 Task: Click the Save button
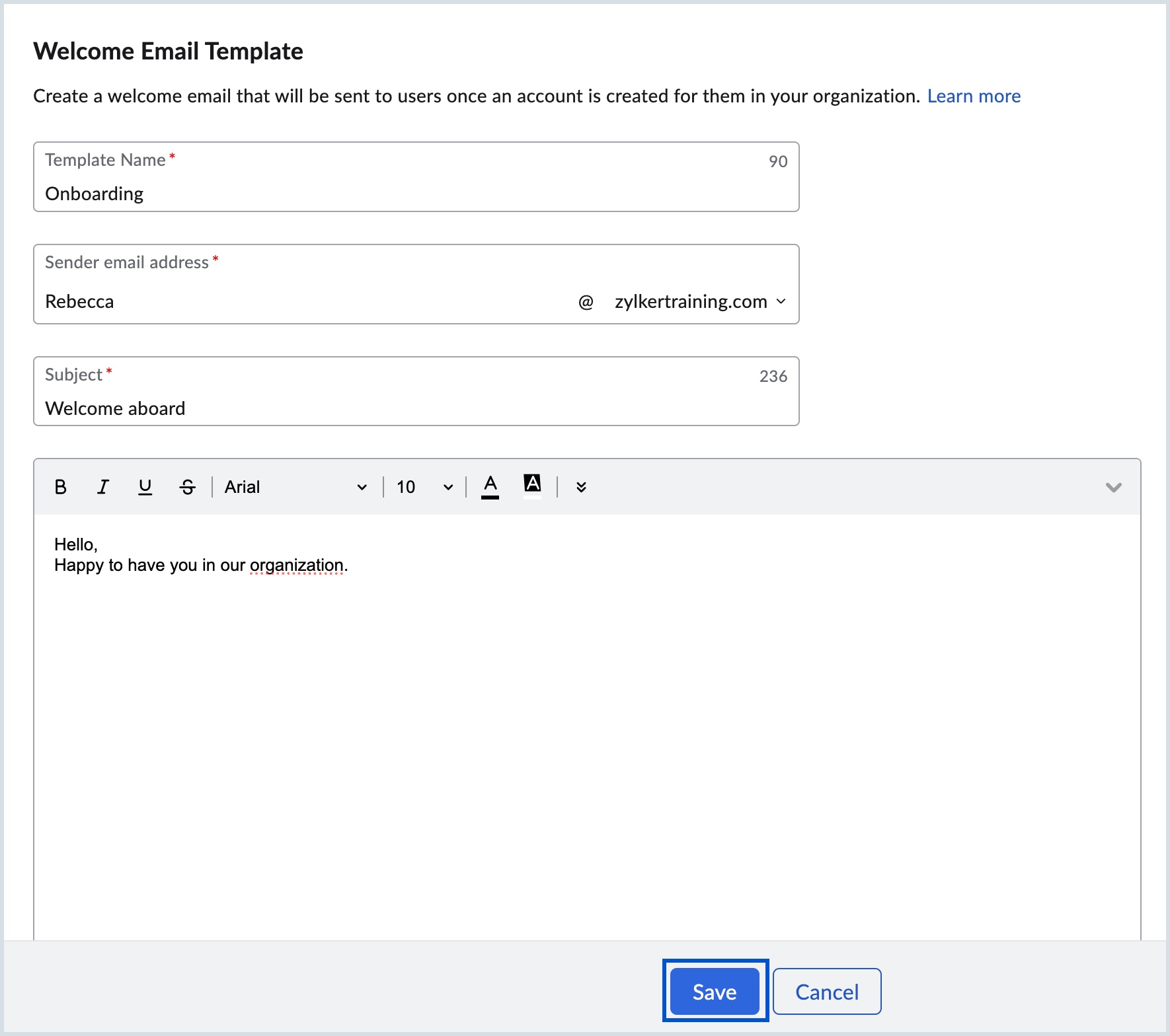tap(715, 991)
